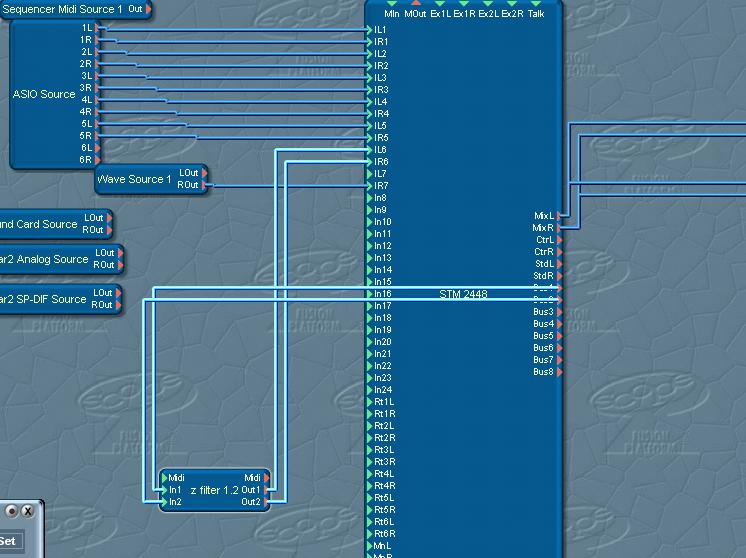746x558 pixels.
Task: Select the LOut port of Analog Source
Action: pos(120,253)
